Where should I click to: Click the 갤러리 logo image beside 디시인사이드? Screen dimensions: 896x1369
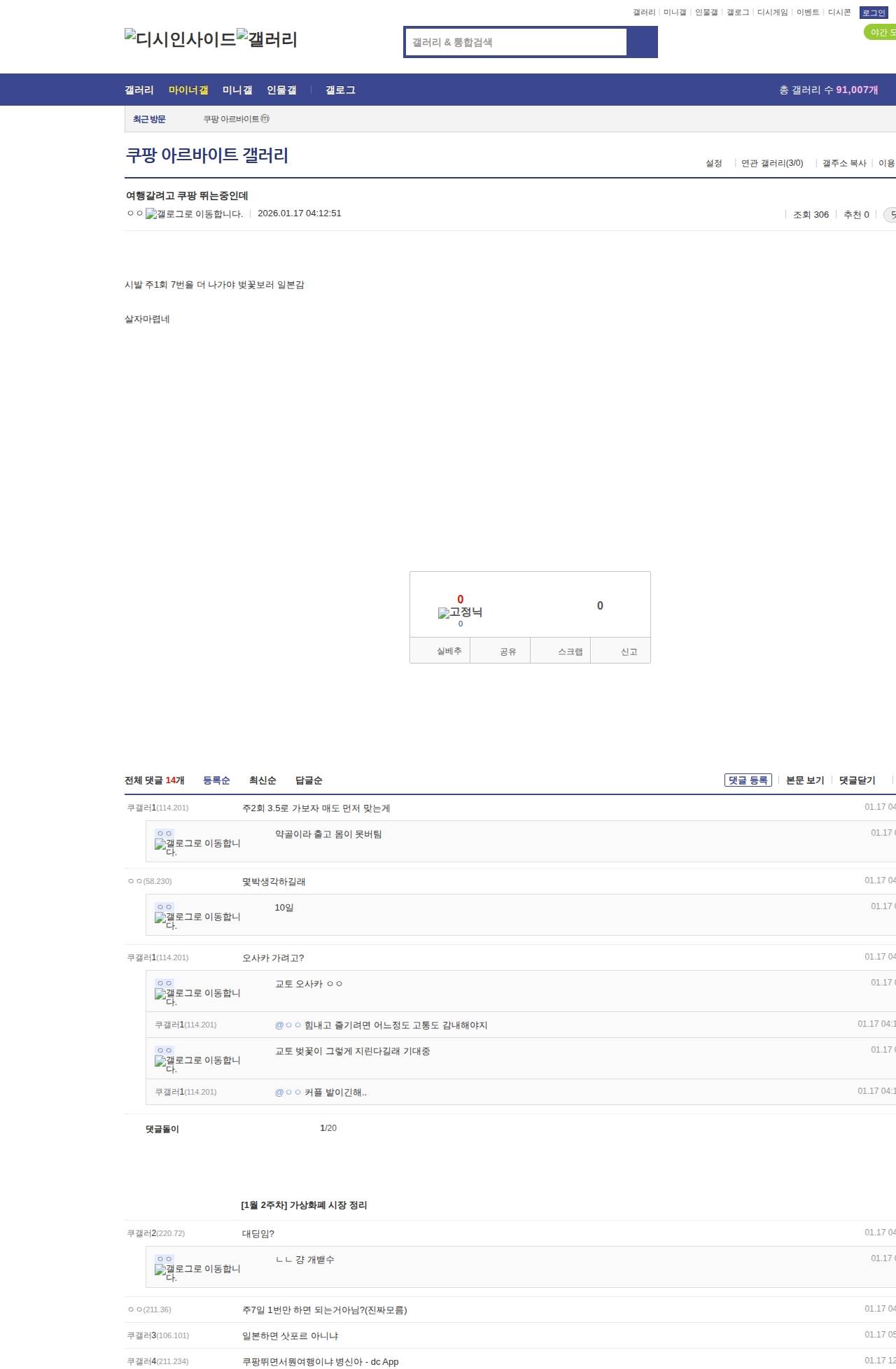point(267,39)
